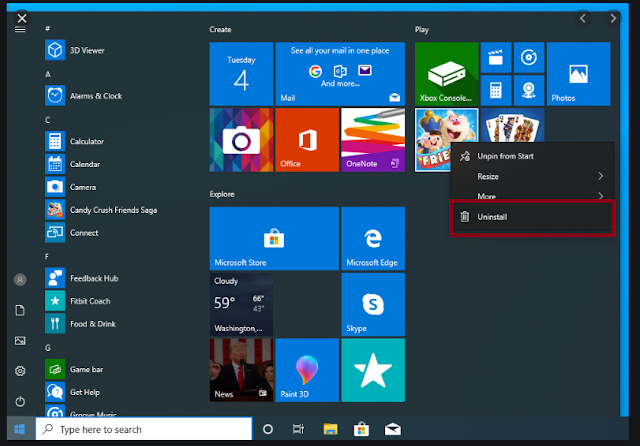Select Unpin from Start in context menu
The width and height of the screenshot is (640, 446).
(x=532, y=156)
